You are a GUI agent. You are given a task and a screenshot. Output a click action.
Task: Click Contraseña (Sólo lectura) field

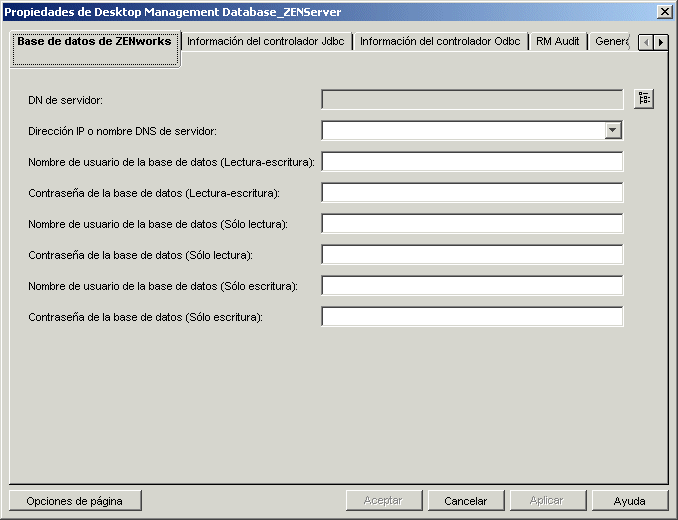[x=472, y=255]
